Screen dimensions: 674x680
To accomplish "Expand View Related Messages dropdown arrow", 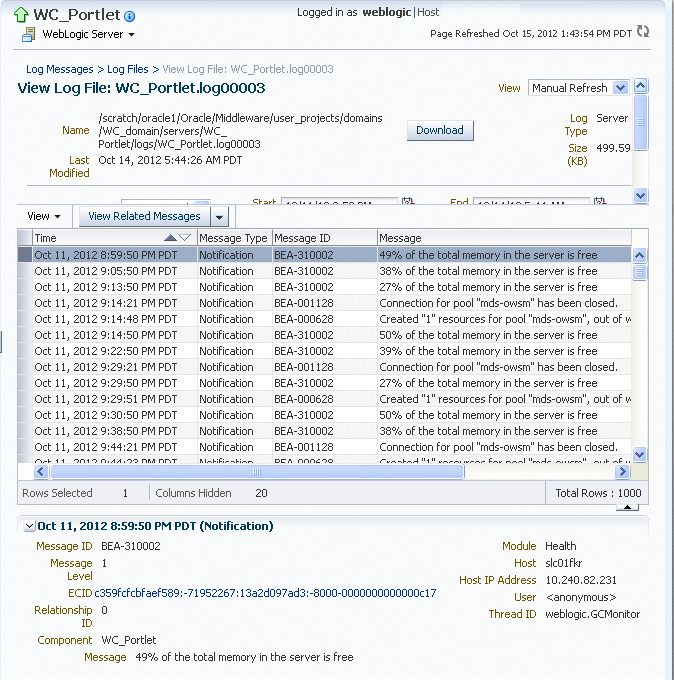I will pos(219,216).
